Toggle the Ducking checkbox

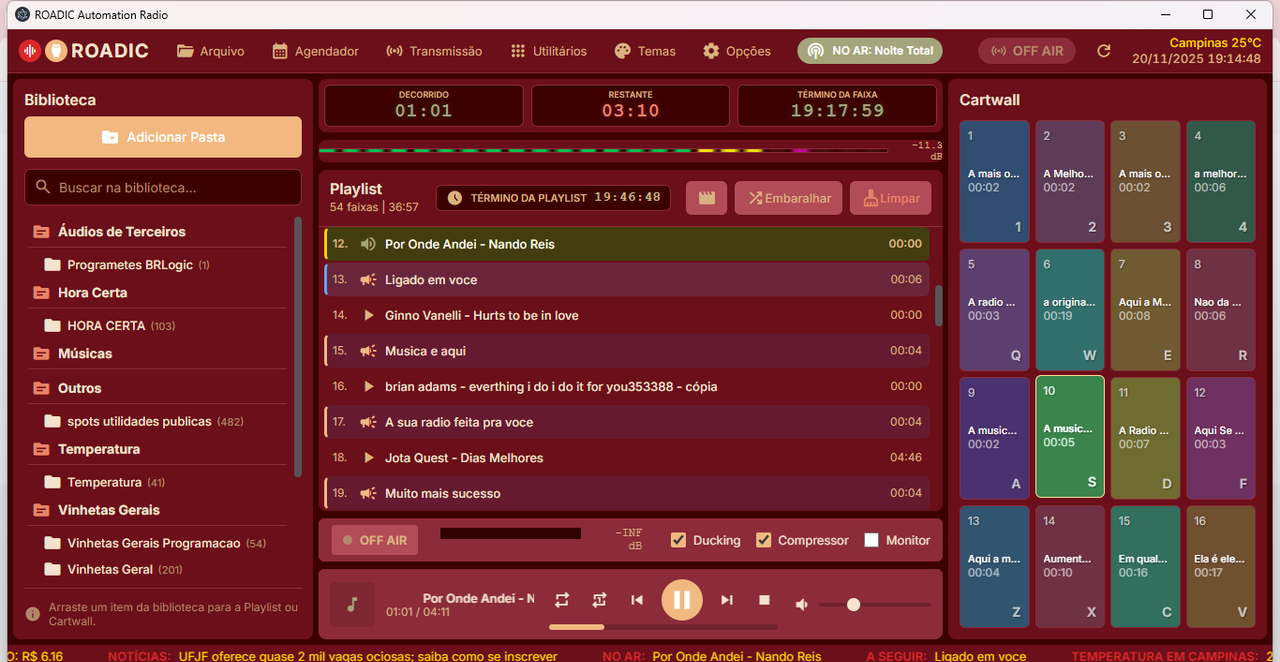679,540
